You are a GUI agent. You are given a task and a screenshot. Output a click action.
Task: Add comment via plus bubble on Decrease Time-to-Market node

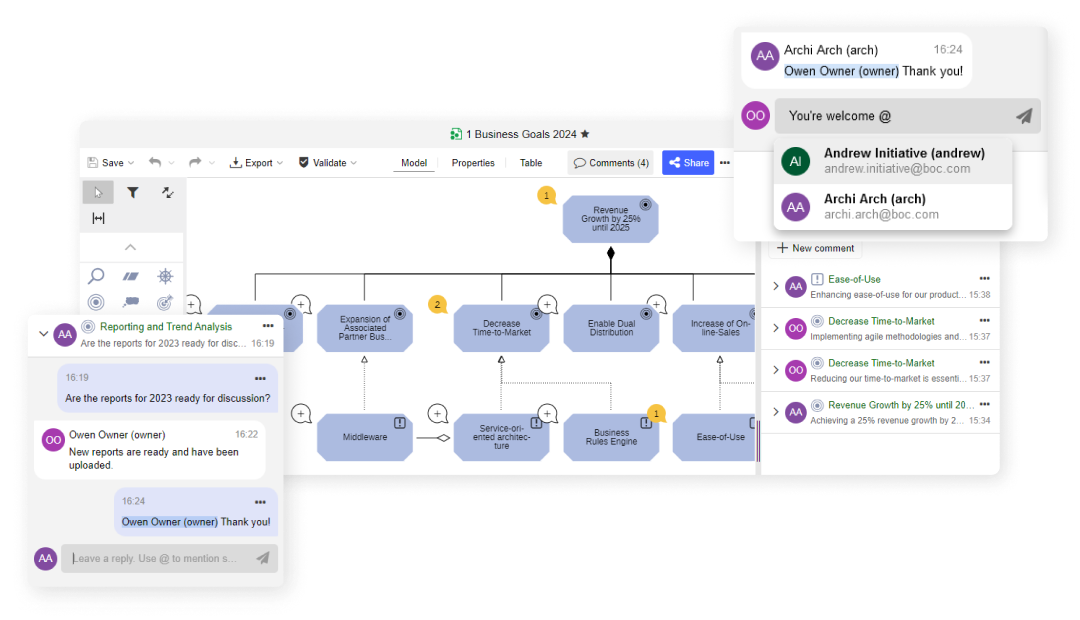(548, 304)
